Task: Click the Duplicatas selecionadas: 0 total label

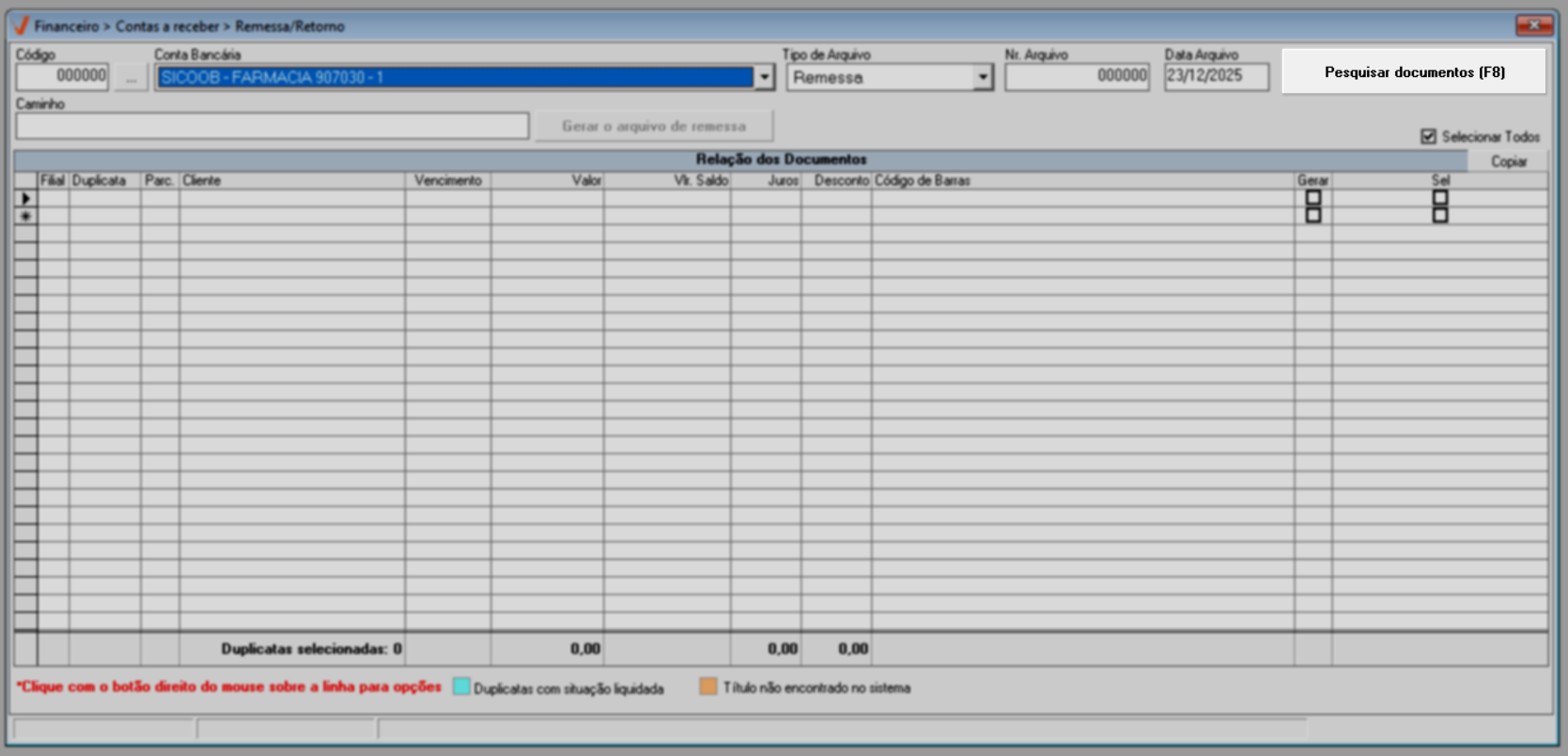Action: pos(311,649)
